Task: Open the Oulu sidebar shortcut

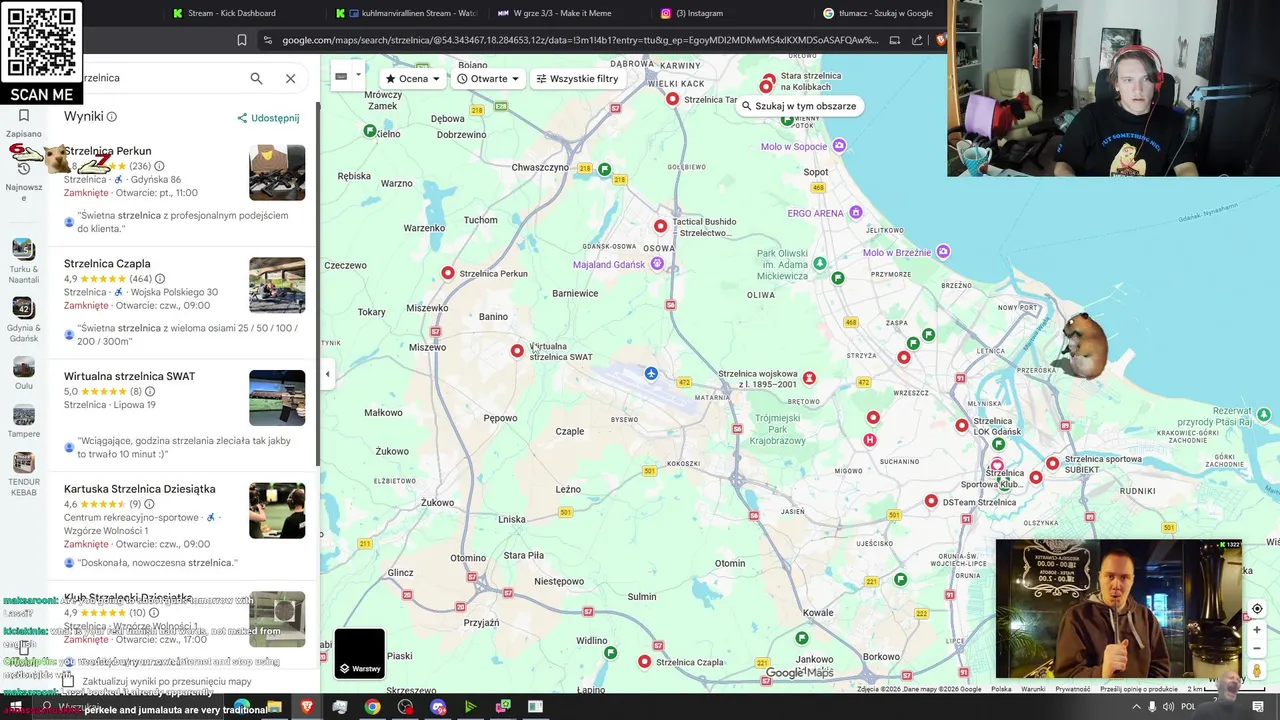Action: click(x=23, y=373)
